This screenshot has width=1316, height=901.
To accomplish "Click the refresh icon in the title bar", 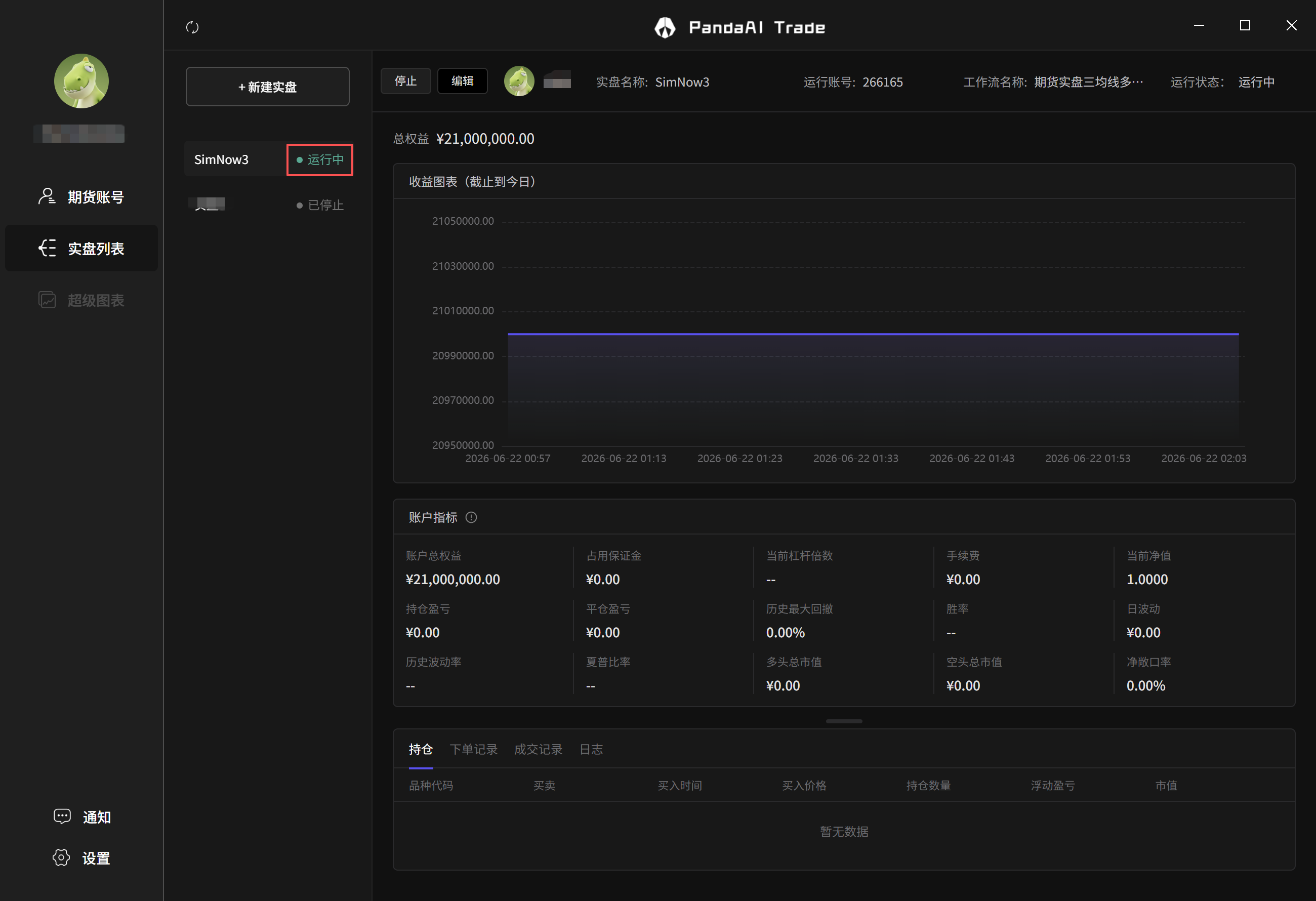I will (192, 27).
